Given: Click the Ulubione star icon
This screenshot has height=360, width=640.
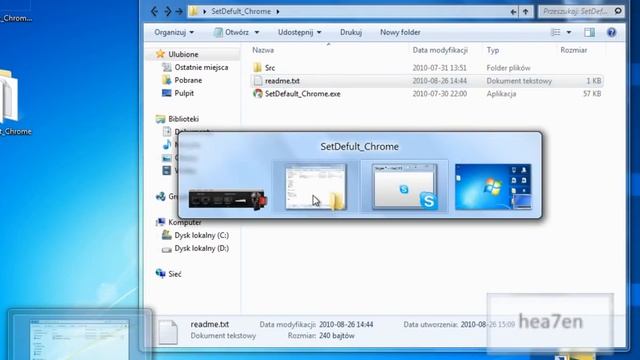Looking at the screenshot, I should (160, 54).
